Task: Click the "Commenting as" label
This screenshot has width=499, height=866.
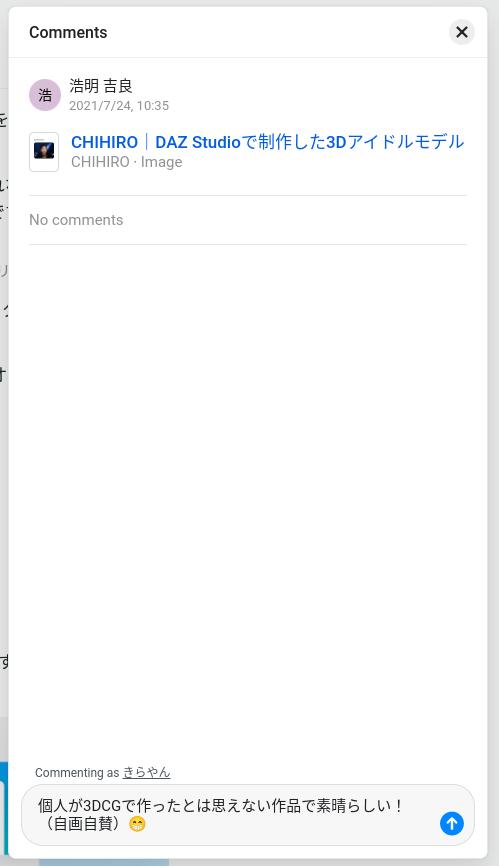Action: (x=77, y=773)
